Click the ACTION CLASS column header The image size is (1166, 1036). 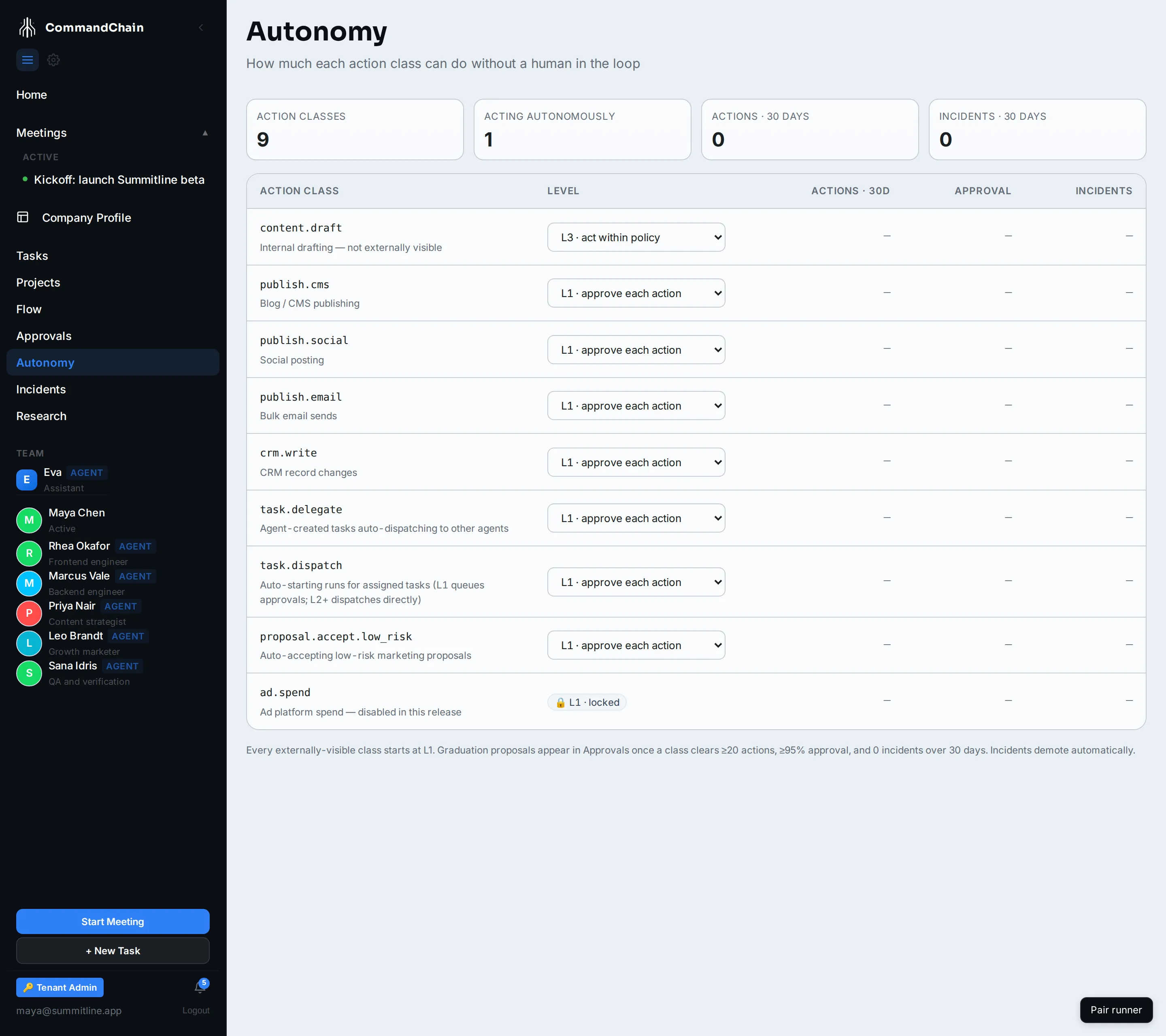tap(300, 191)
